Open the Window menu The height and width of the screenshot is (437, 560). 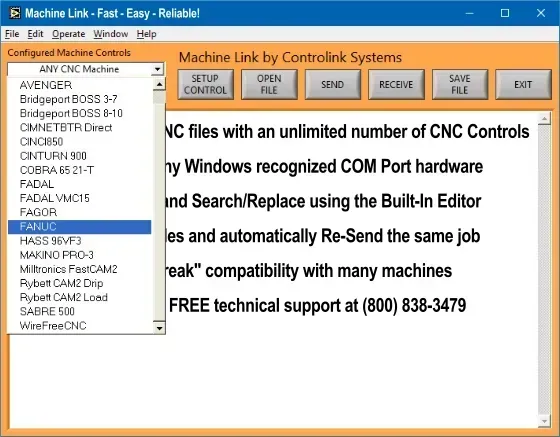(111, 34)
